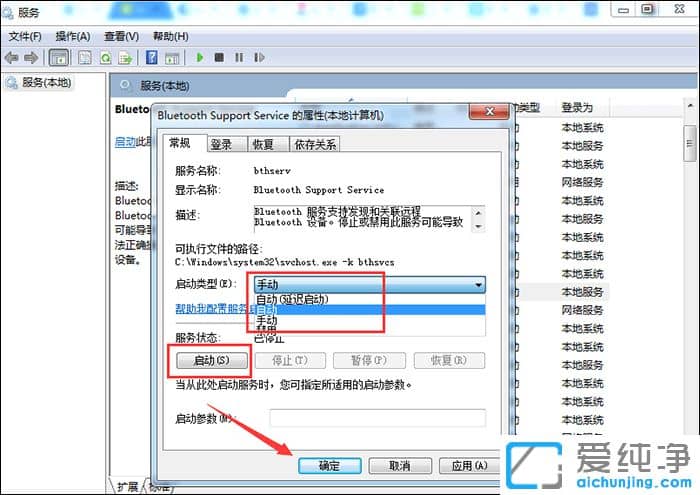700x495 pixels.
Task: Click the Stop service square icon
Action: click(219, 58)
